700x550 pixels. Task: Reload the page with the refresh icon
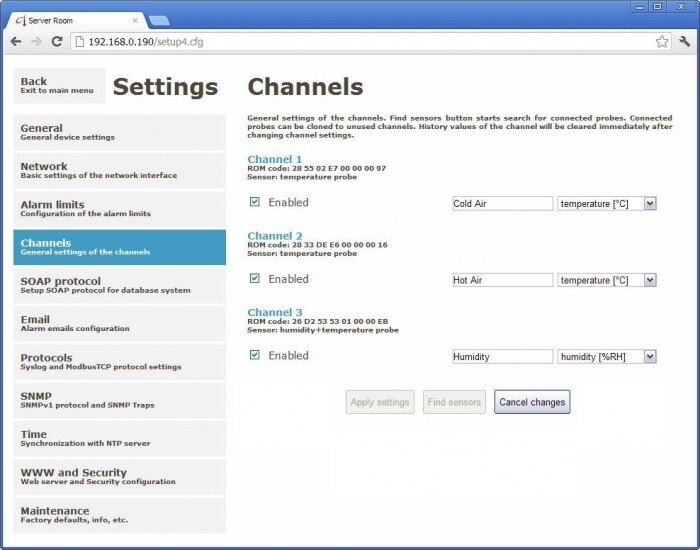[57, 41]
